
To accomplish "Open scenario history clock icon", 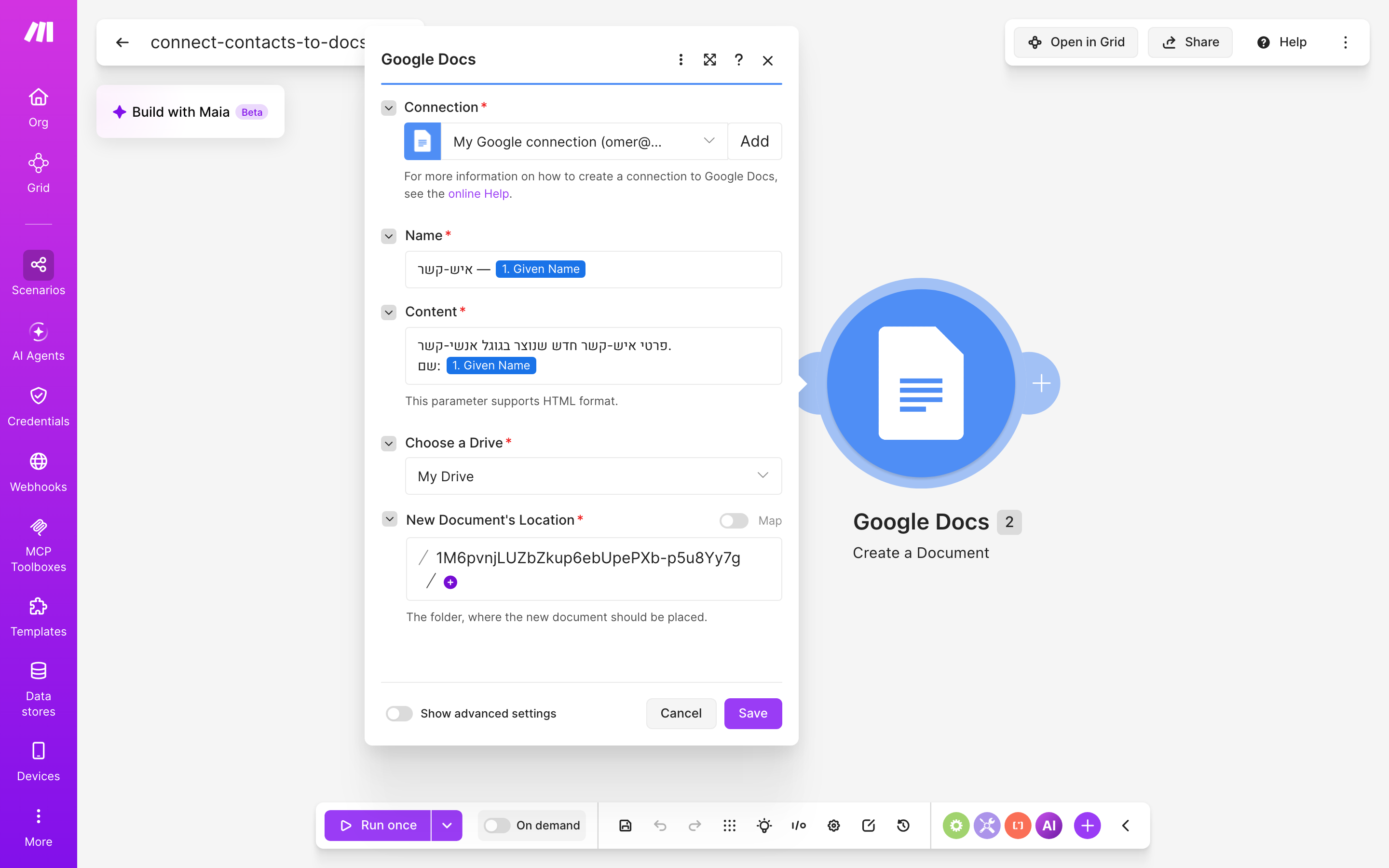I will [903, 826].
